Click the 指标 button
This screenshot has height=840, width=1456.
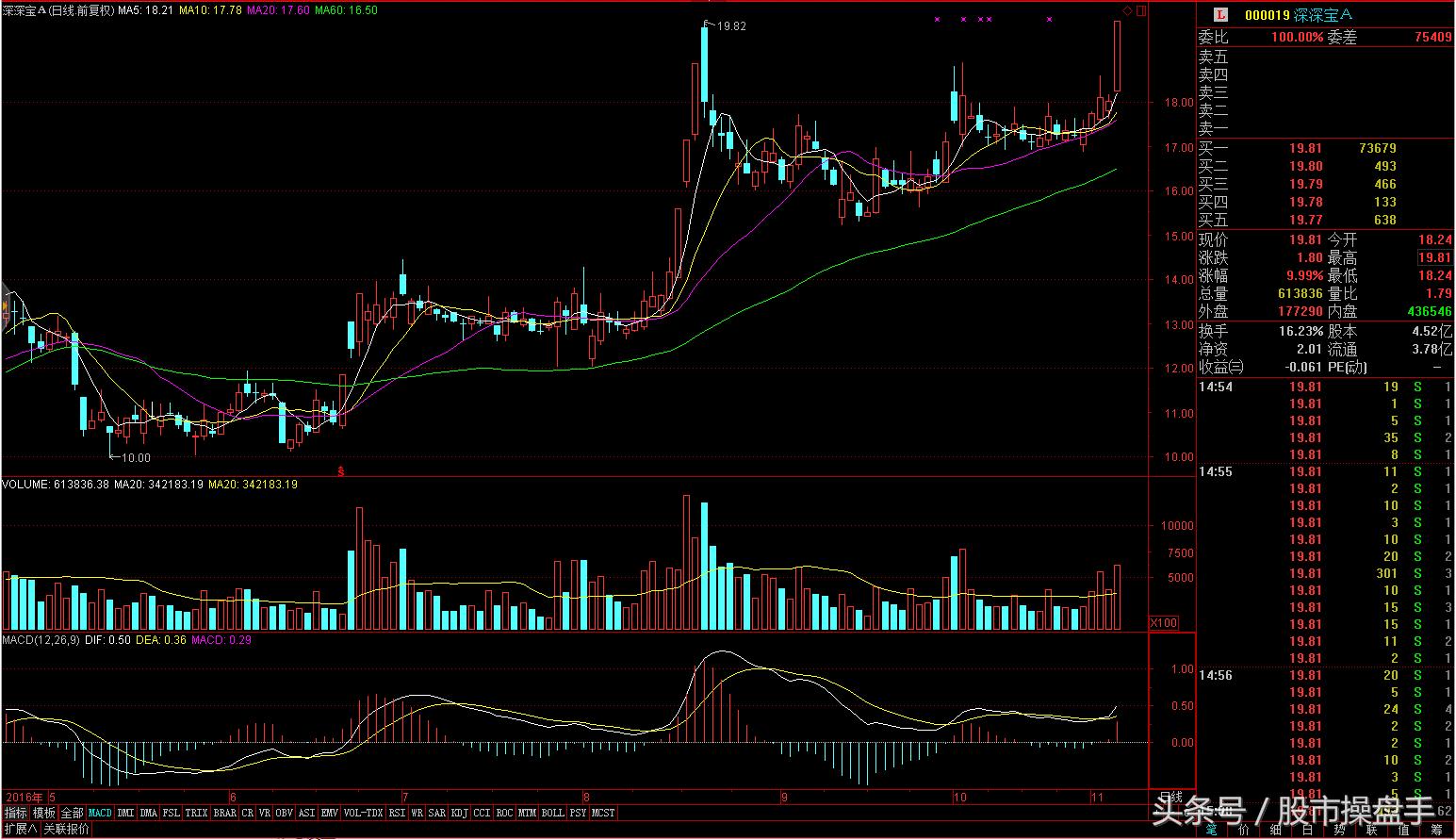point(16,813)
